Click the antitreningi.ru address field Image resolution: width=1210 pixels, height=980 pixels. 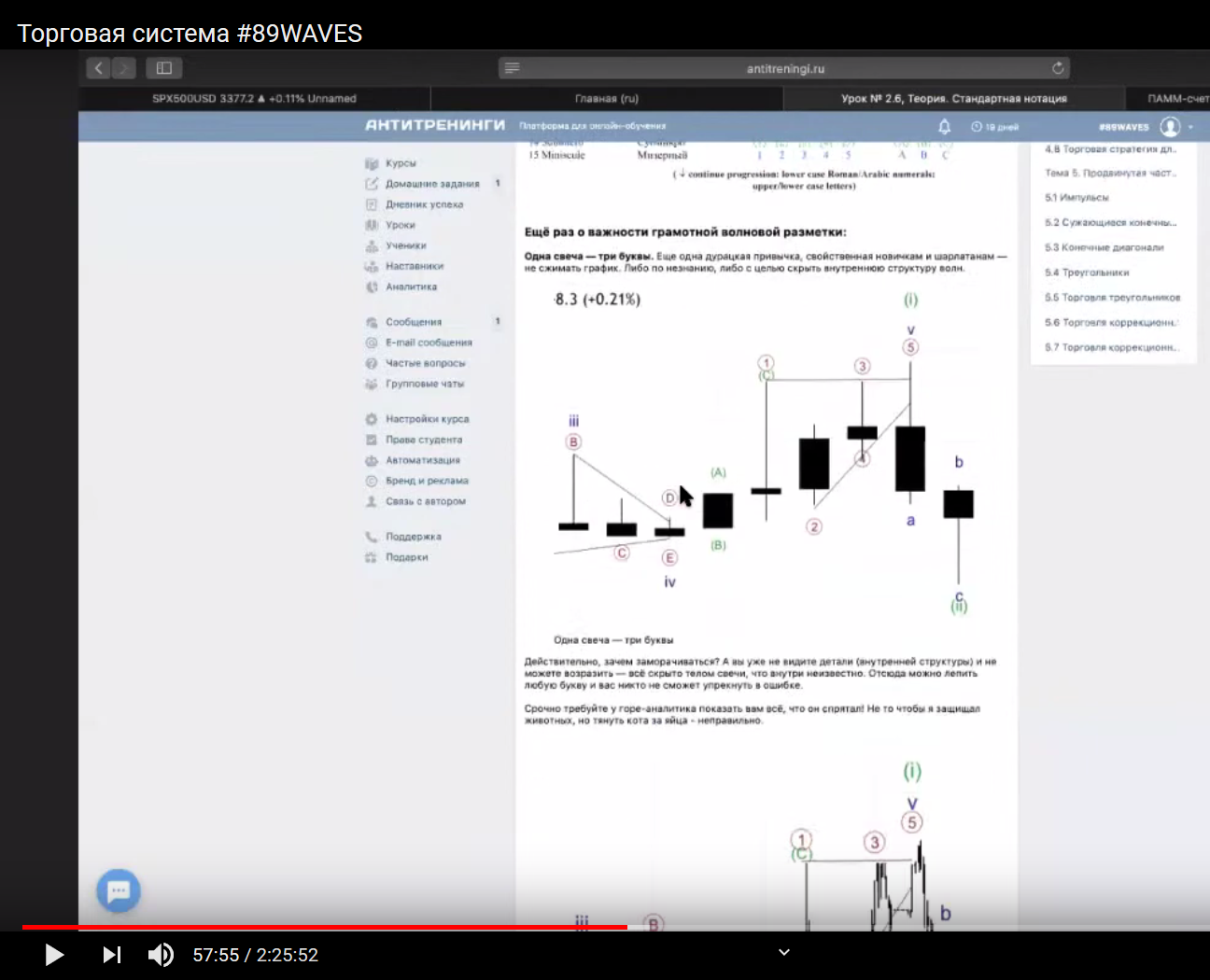(784, 68)
